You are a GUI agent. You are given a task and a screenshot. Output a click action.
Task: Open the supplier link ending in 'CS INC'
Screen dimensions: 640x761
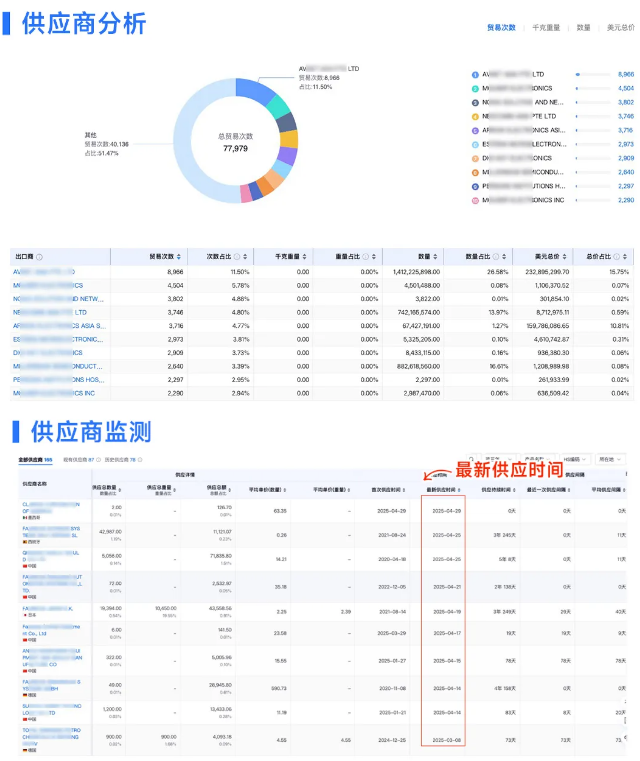point(50,393)
